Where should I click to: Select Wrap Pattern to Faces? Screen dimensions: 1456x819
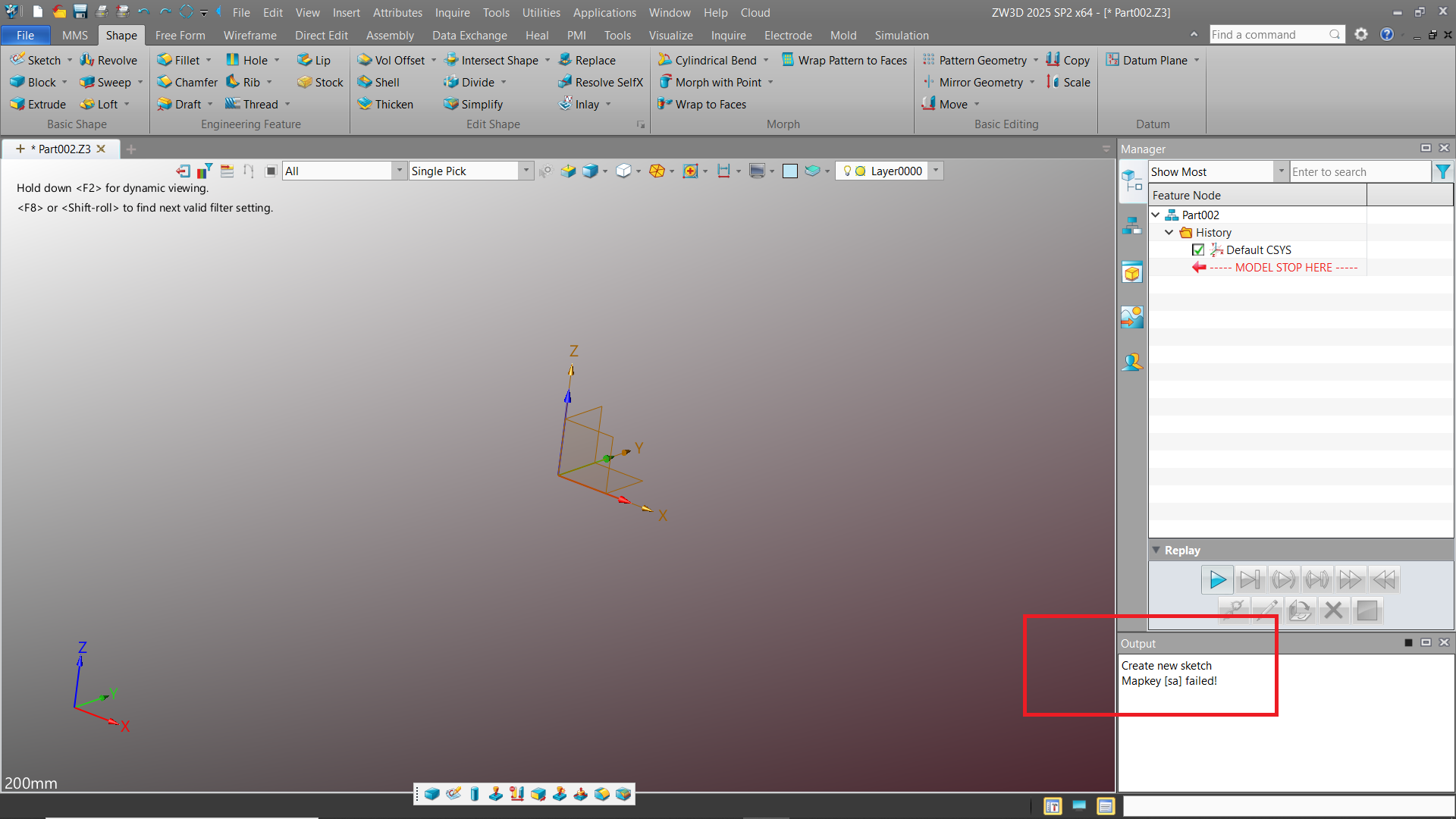click(x=844, y=60)
